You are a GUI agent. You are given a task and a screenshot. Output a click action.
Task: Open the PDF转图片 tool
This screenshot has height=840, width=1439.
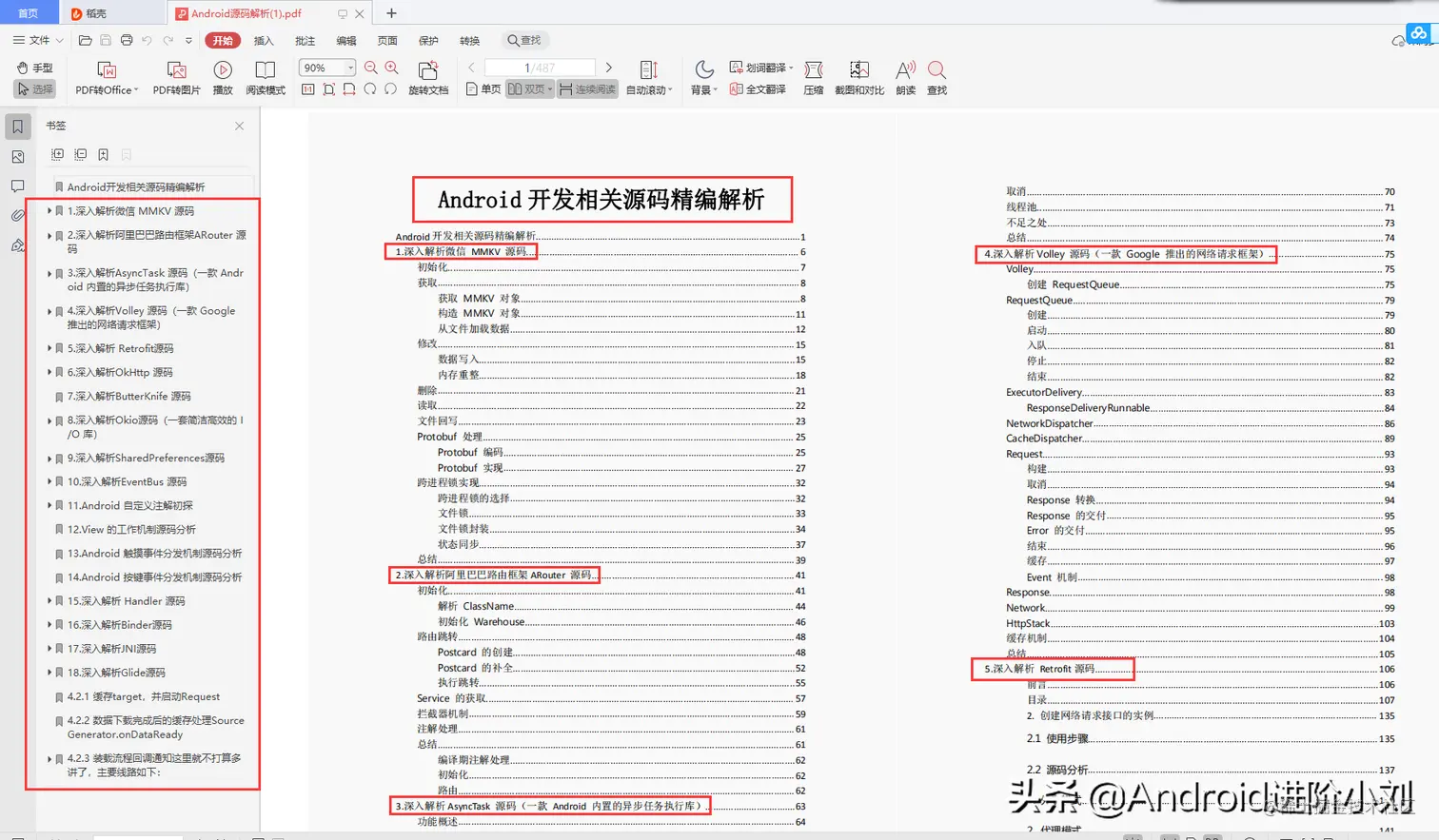(177, 76)
